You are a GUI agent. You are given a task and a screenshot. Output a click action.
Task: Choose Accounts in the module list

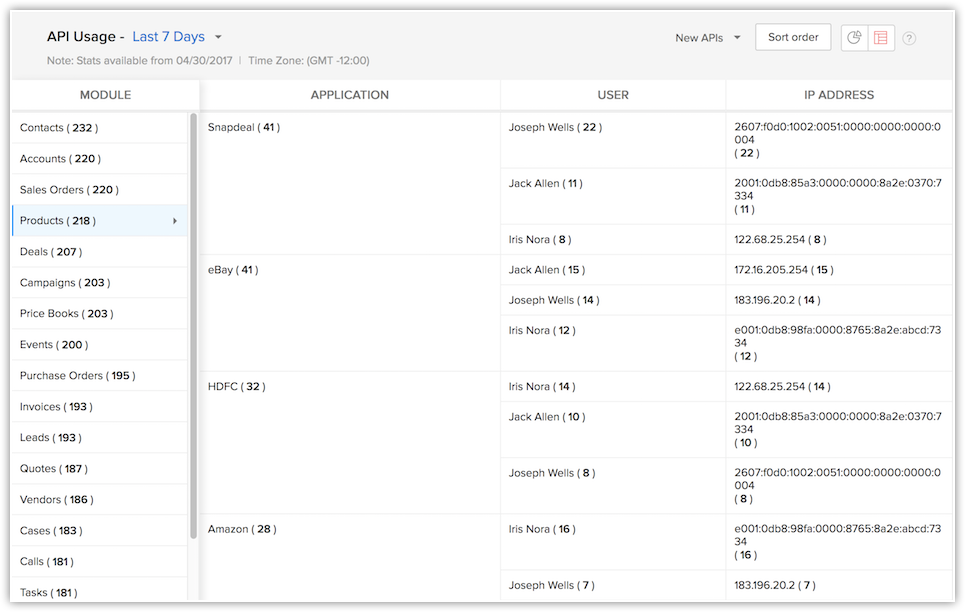pyautogui.click(x=60, y=159)
